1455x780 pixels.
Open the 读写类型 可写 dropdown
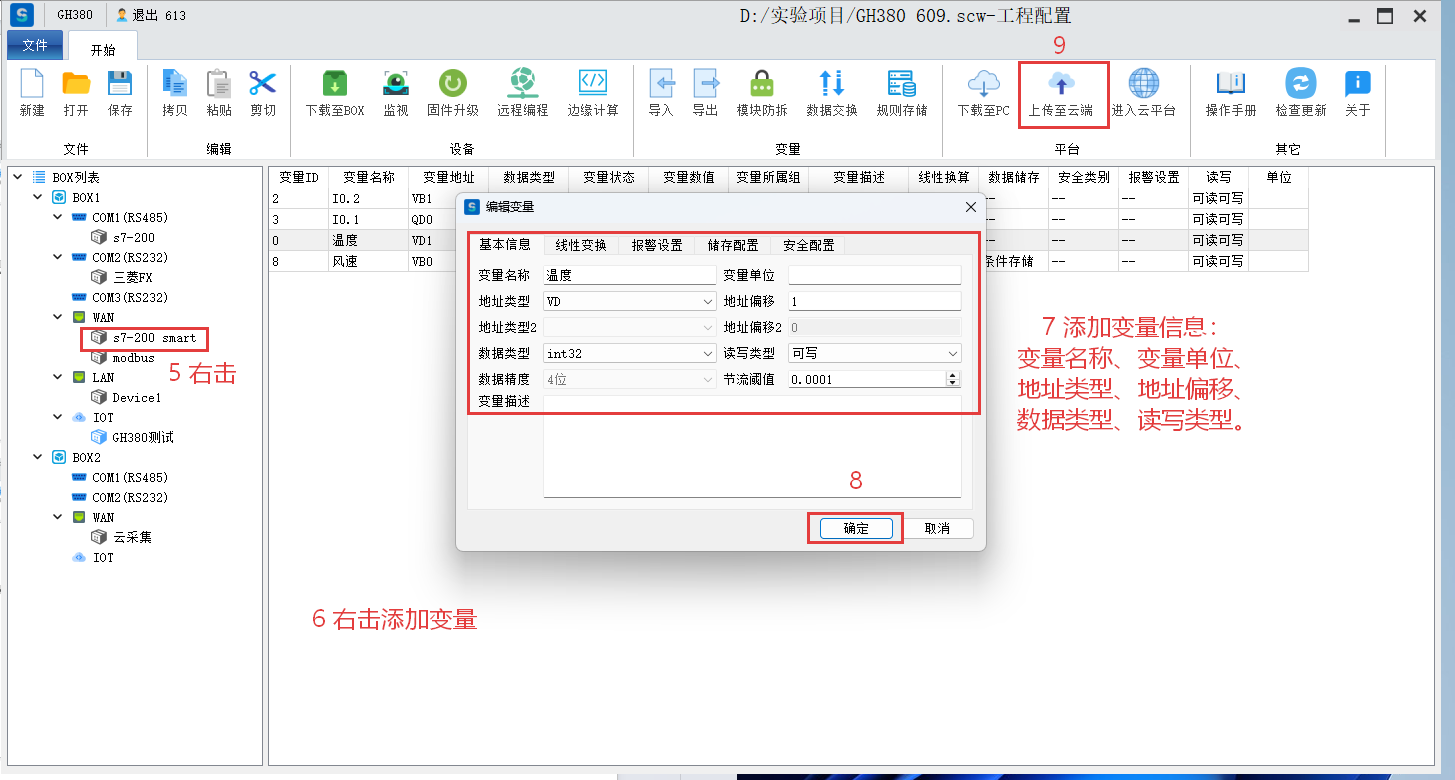[x=875, y=353]
